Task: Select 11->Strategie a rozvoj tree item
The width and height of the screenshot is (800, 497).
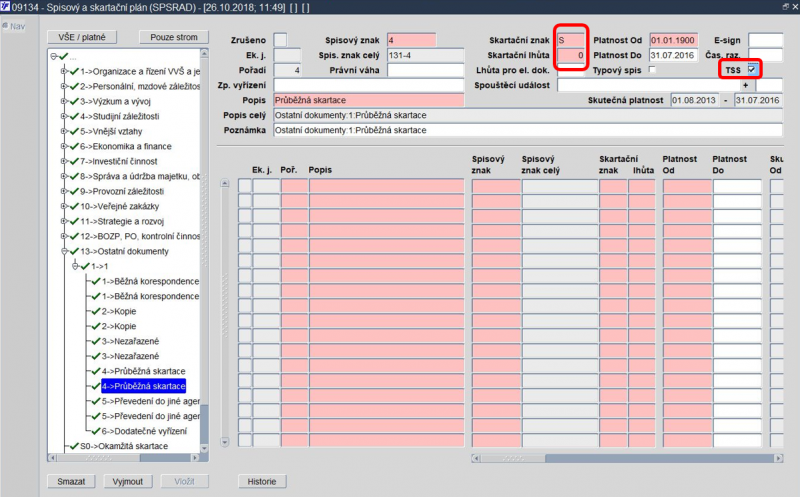Action: pyautogui.click(x=122, y=221)
